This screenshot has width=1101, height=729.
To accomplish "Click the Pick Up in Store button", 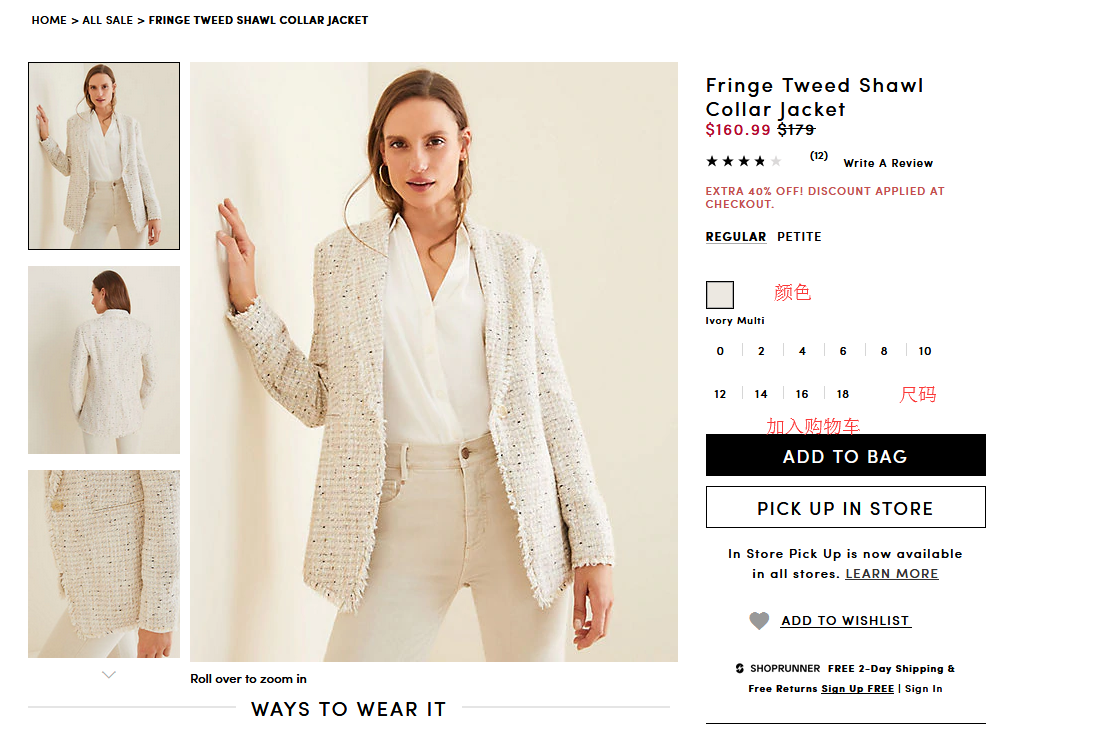I will [x=845, y=507].
